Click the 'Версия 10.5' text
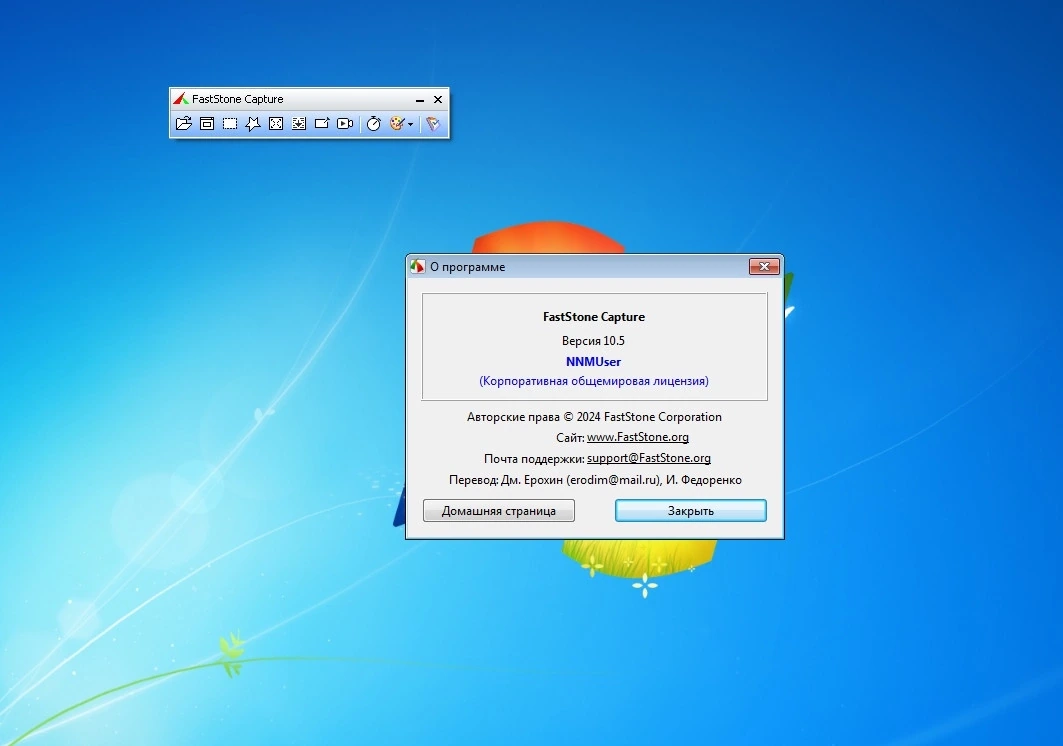 coord(593,341)
